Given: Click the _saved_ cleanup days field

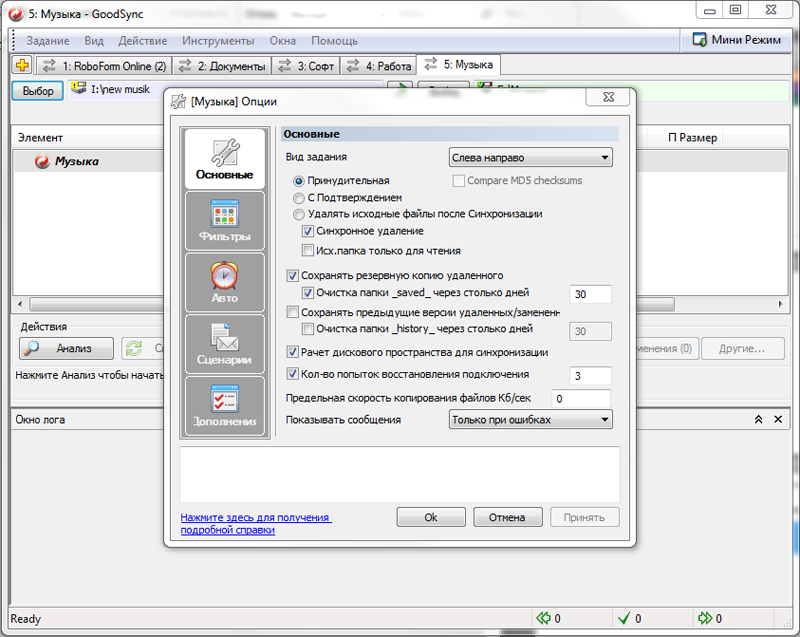Looking at the screenshot, I should point(590,294).
